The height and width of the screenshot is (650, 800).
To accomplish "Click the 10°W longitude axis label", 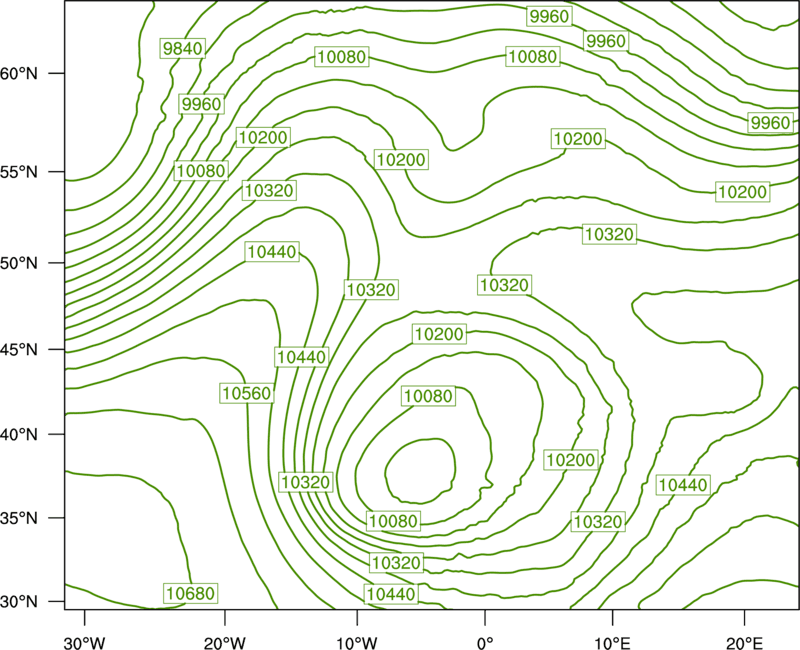I will [x=357, y=642].
